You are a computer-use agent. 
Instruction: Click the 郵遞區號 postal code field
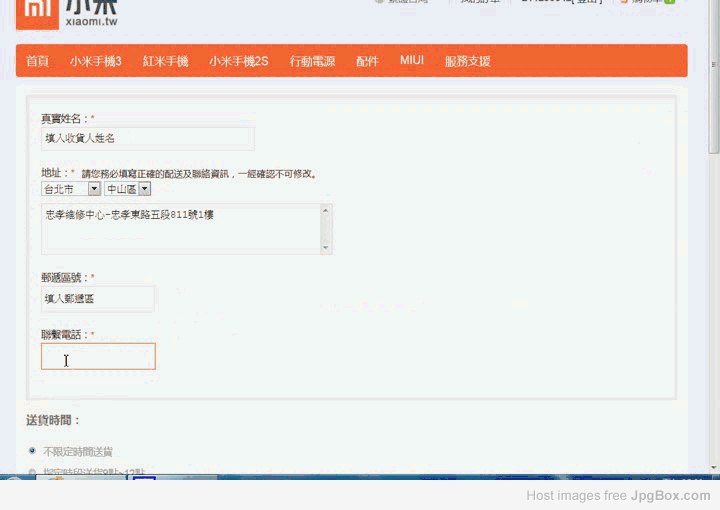coord(97,298)
